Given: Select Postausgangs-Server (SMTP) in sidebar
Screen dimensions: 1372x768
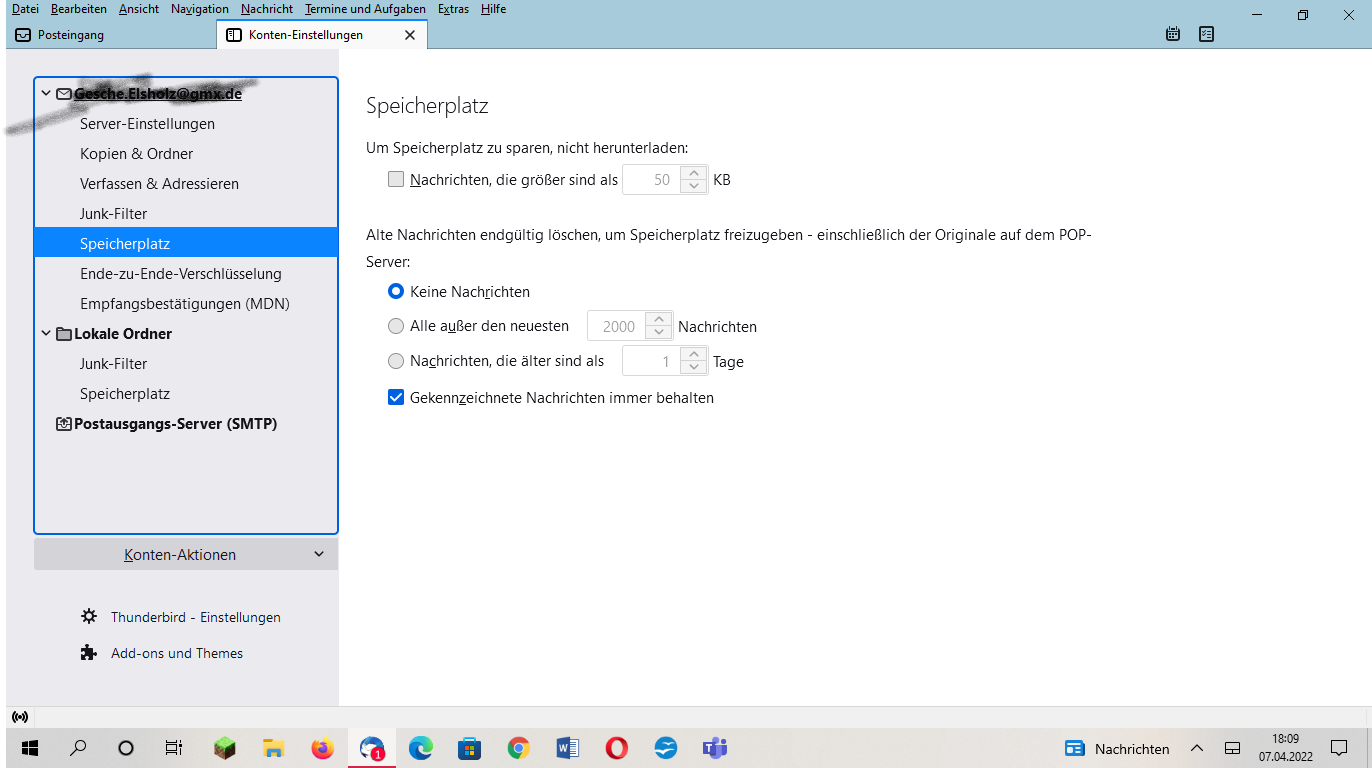Looking at the screenshot, I should click(175, 424).
